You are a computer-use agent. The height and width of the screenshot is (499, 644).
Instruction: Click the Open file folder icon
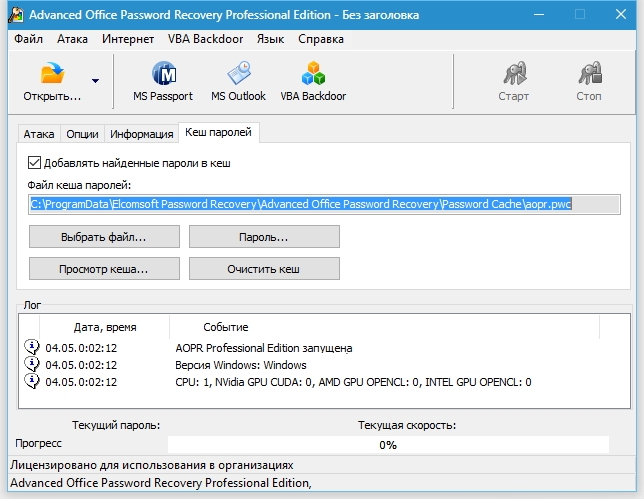tap(52, 76)
